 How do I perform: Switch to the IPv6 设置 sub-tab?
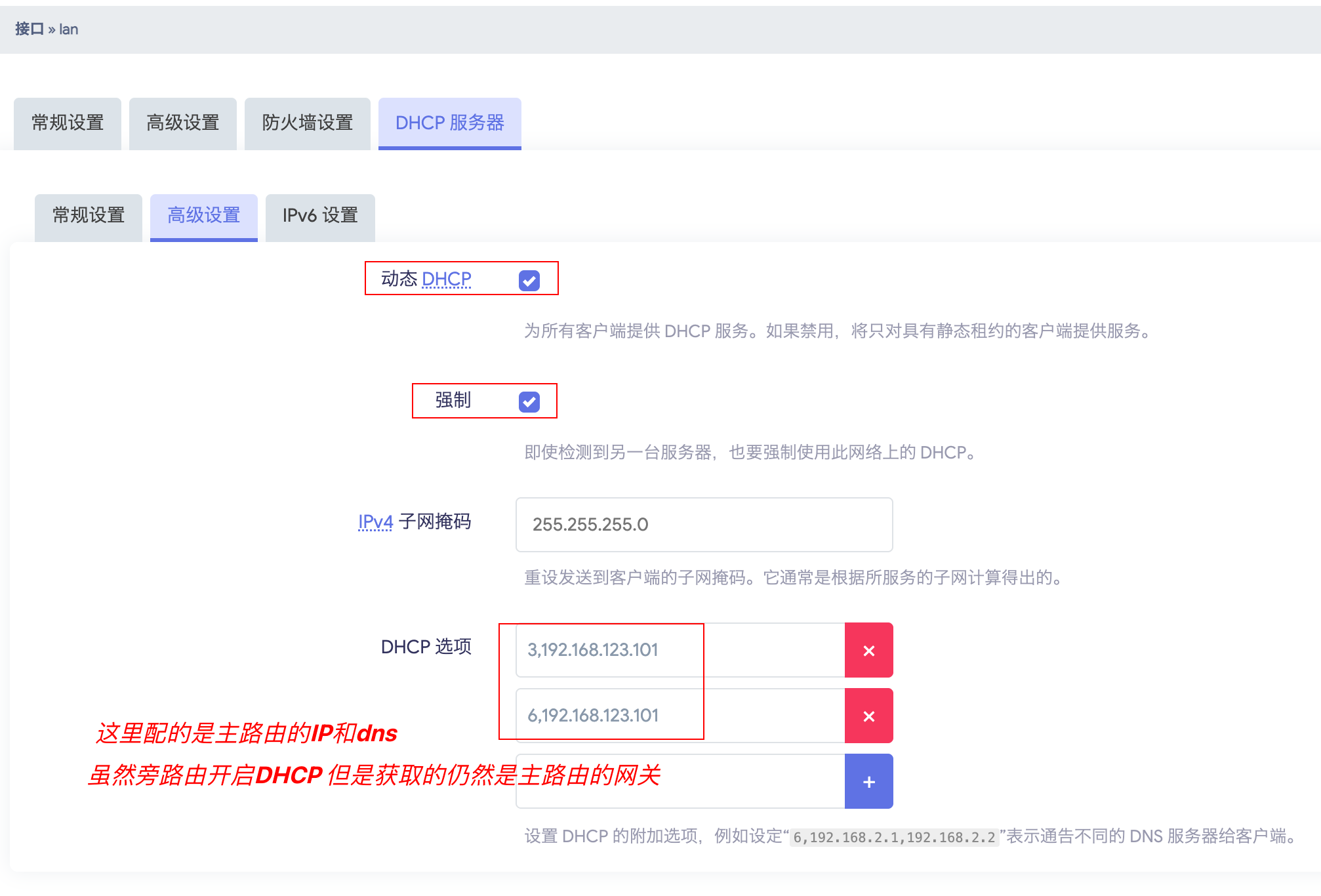click(x=320, y=217)
